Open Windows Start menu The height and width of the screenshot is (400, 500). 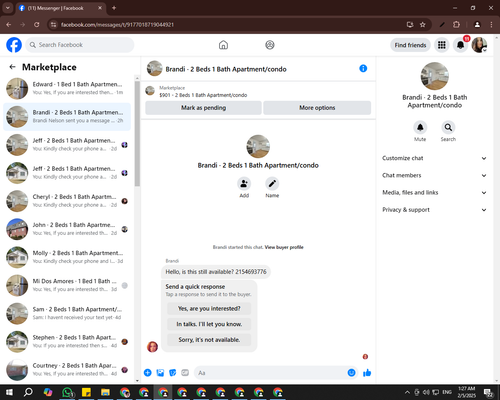[x=9, y=392]
